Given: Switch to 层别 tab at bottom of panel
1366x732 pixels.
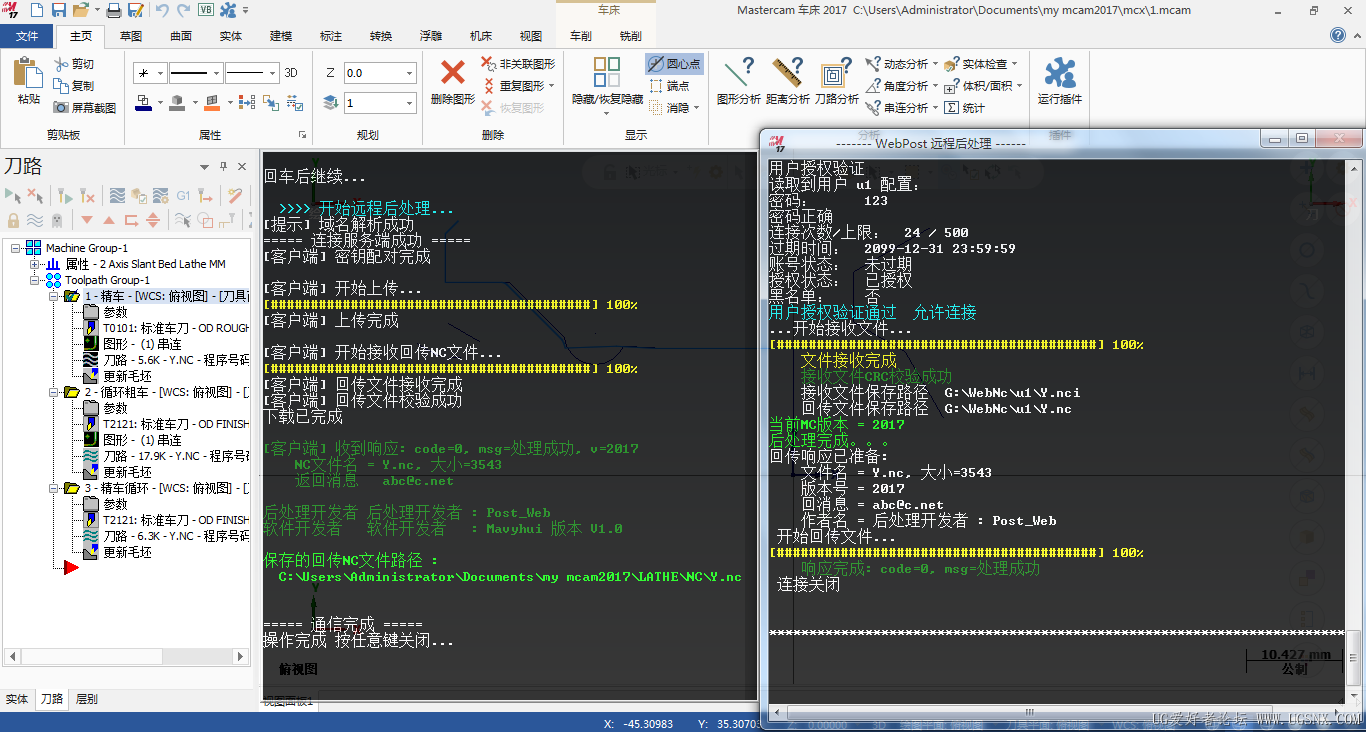Looking at the screenshot, I should (x=87, y=699).
